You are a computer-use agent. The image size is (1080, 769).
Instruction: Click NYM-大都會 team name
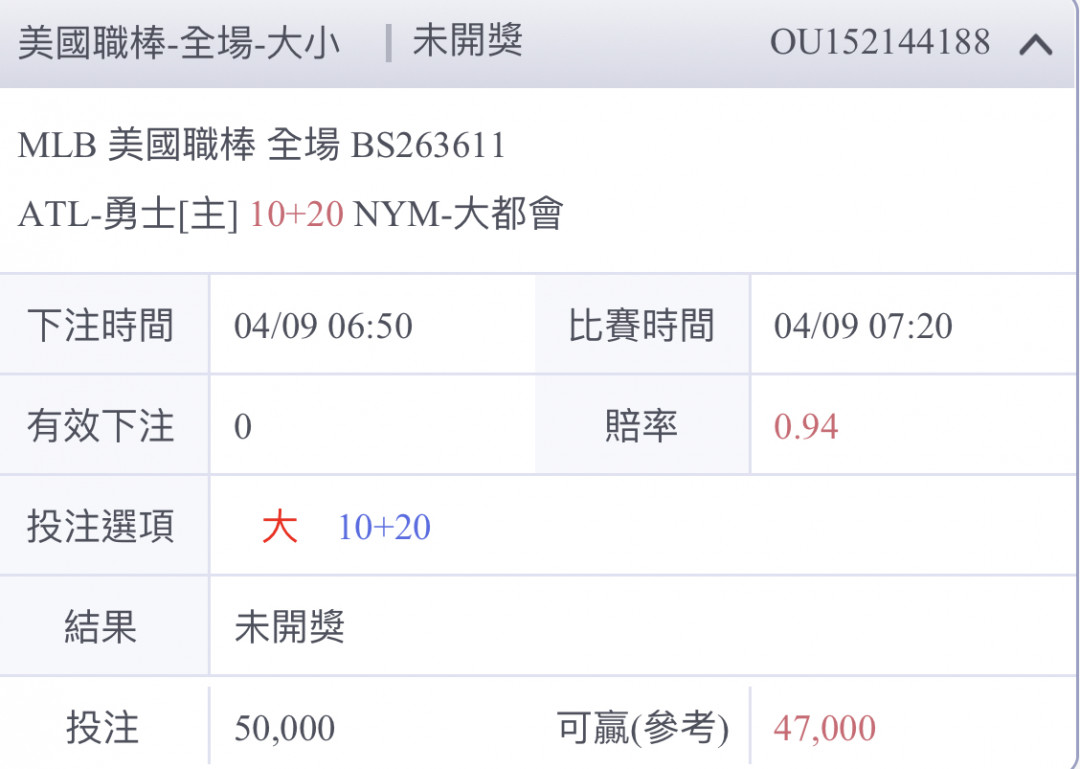coord(458,214)
